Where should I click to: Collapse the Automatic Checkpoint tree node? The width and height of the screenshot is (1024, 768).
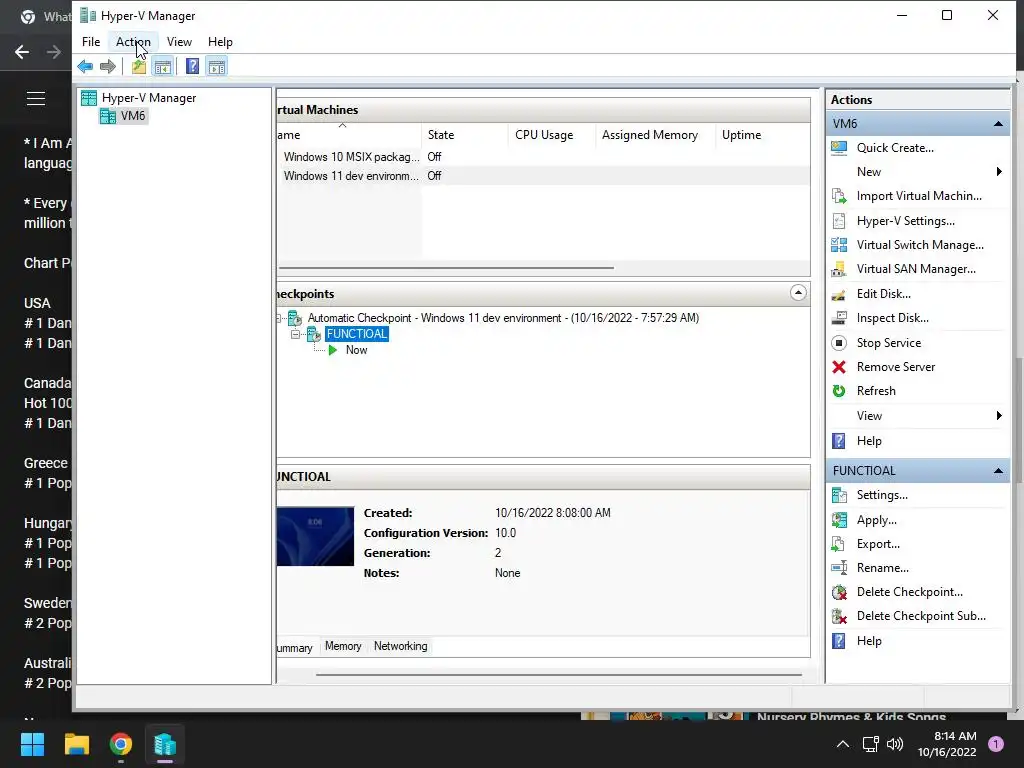pyautogui.click(x=279, y=318)
